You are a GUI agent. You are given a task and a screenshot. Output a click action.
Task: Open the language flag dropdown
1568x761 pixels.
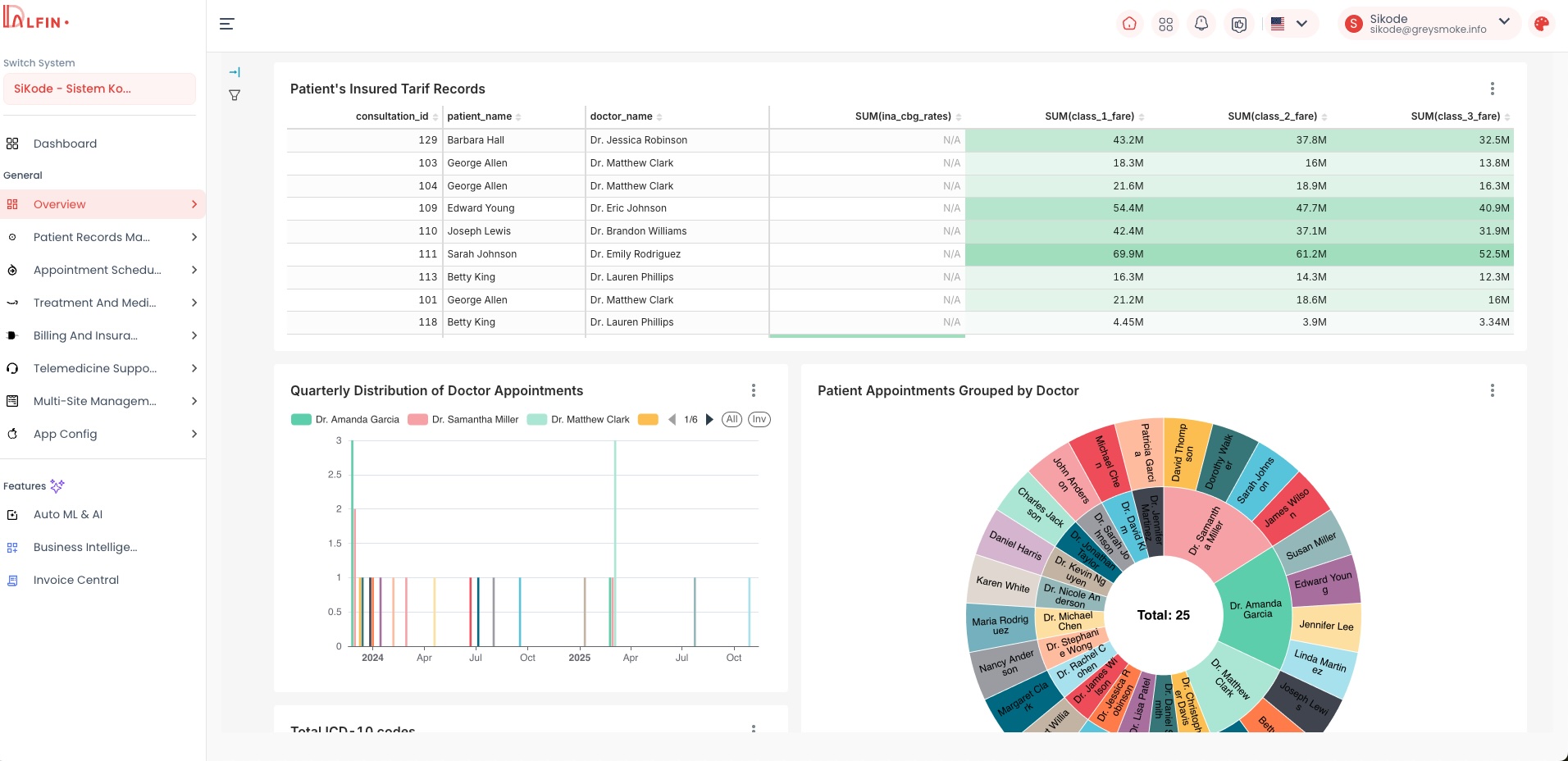point(1289,24)
